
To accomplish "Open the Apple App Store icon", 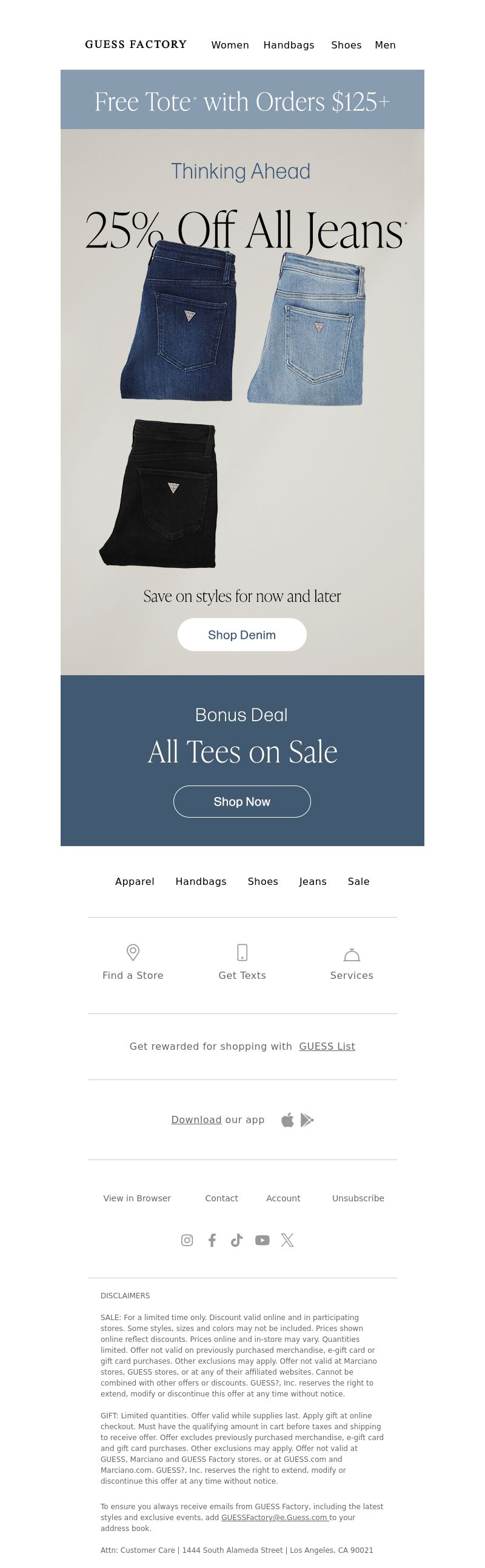I will point(287,1119).
